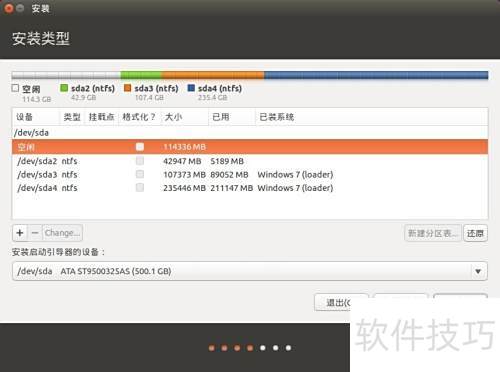This screenshot has width=500, height=372.
Task: Click the 格式化？ column header
Action: [x=140, y=117]
